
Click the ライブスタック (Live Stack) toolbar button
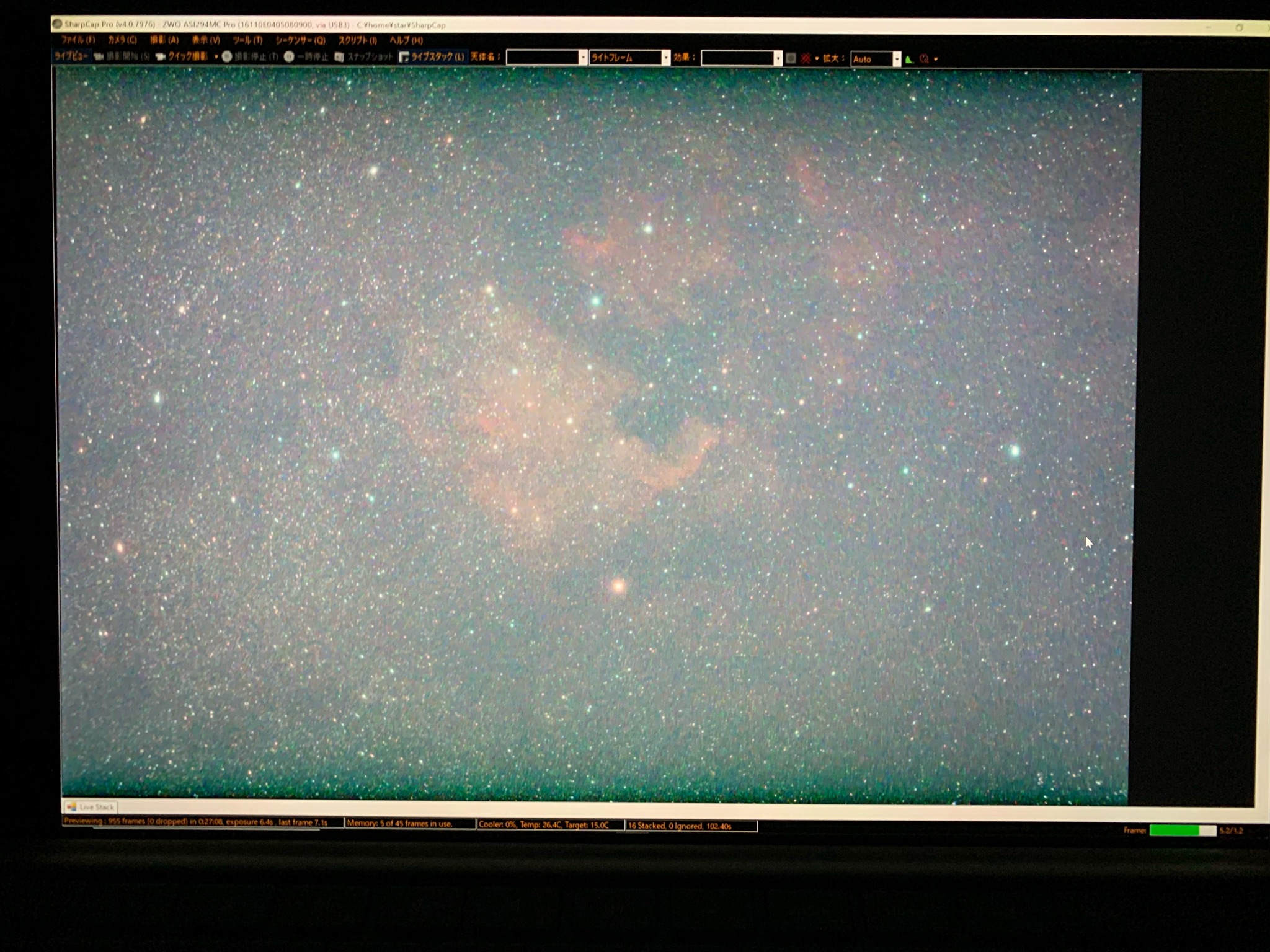[x=432, y=57]
